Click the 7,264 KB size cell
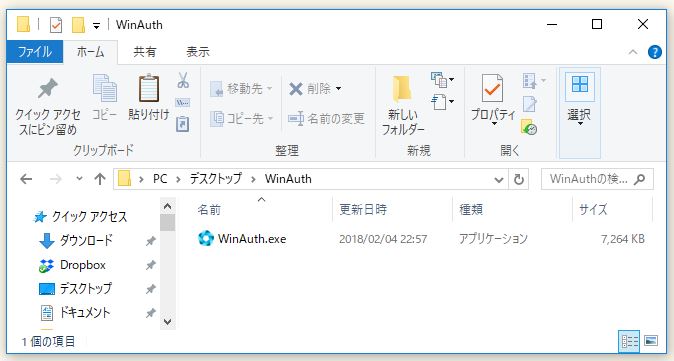The image size is (674, 361). point(623,239)
